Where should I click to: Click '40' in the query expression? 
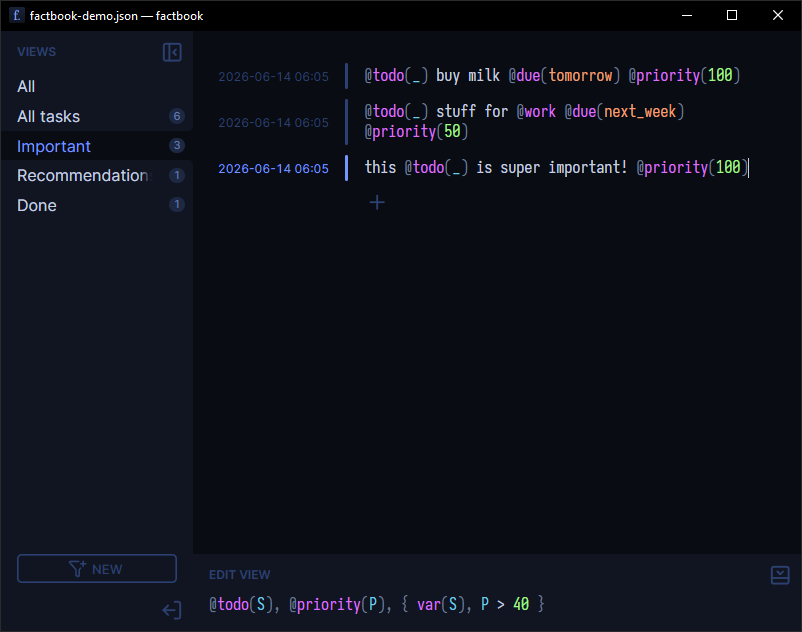(521, 604)
